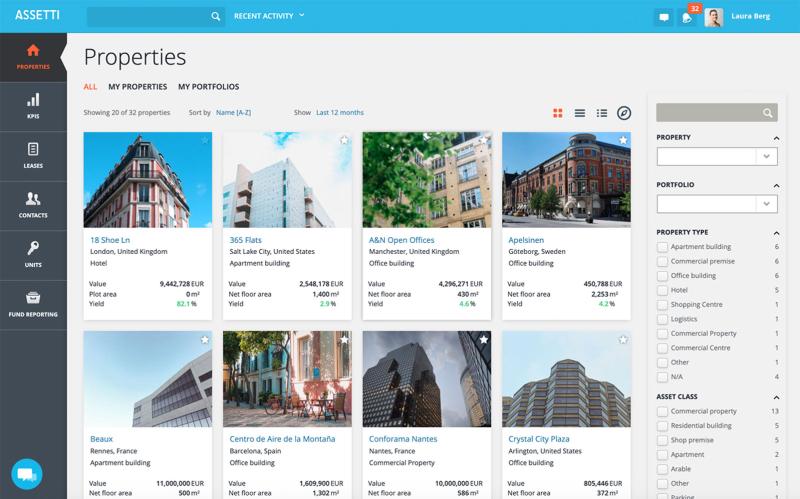
Task: Open the Property filter combo box
Action: 717,157
